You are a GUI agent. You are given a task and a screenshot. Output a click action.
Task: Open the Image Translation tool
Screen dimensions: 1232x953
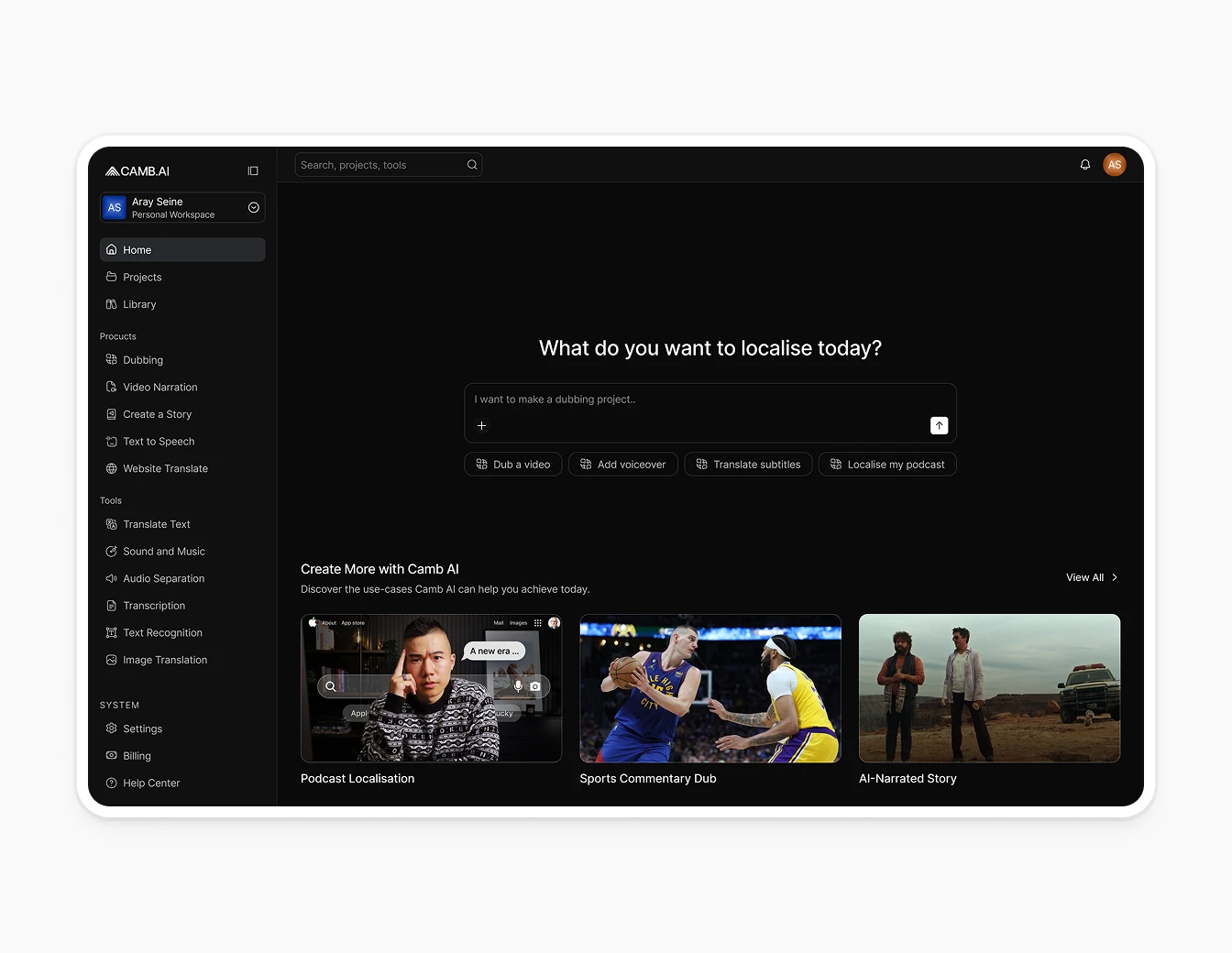tap(164, 660)
